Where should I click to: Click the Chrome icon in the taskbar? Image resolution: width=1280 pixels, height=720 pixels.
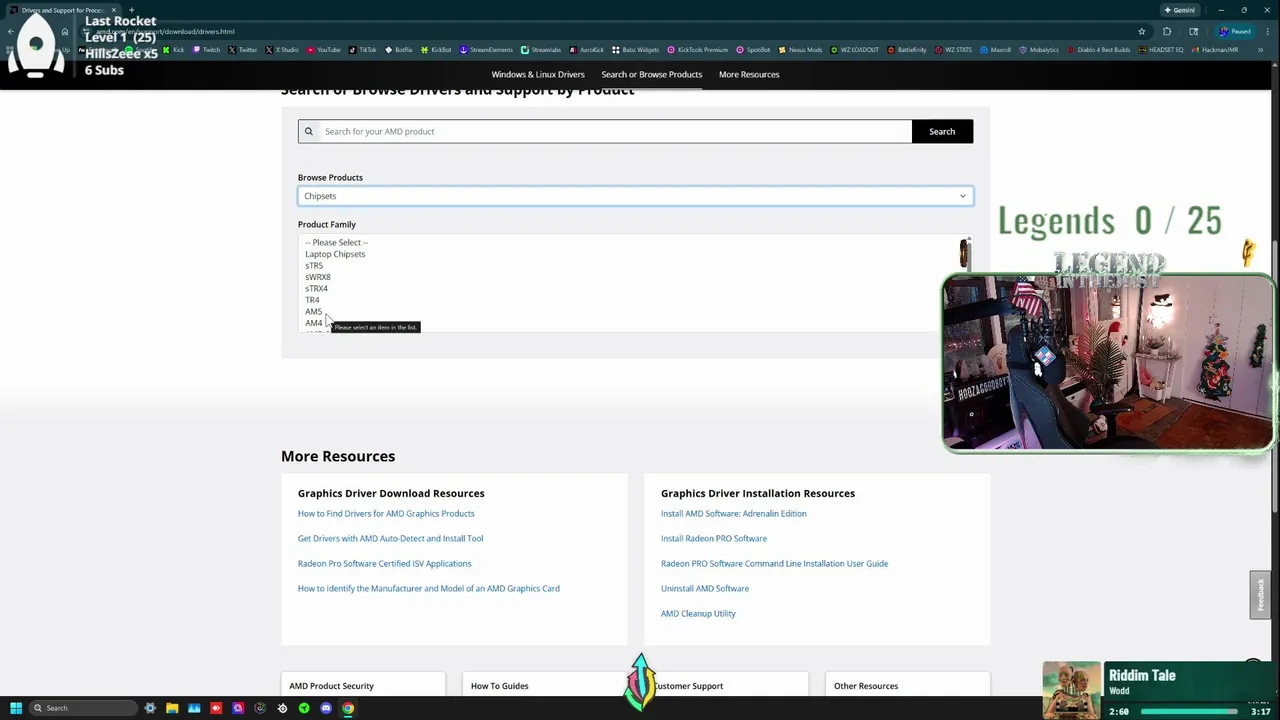pyautogui.click(x=348, y=708)
